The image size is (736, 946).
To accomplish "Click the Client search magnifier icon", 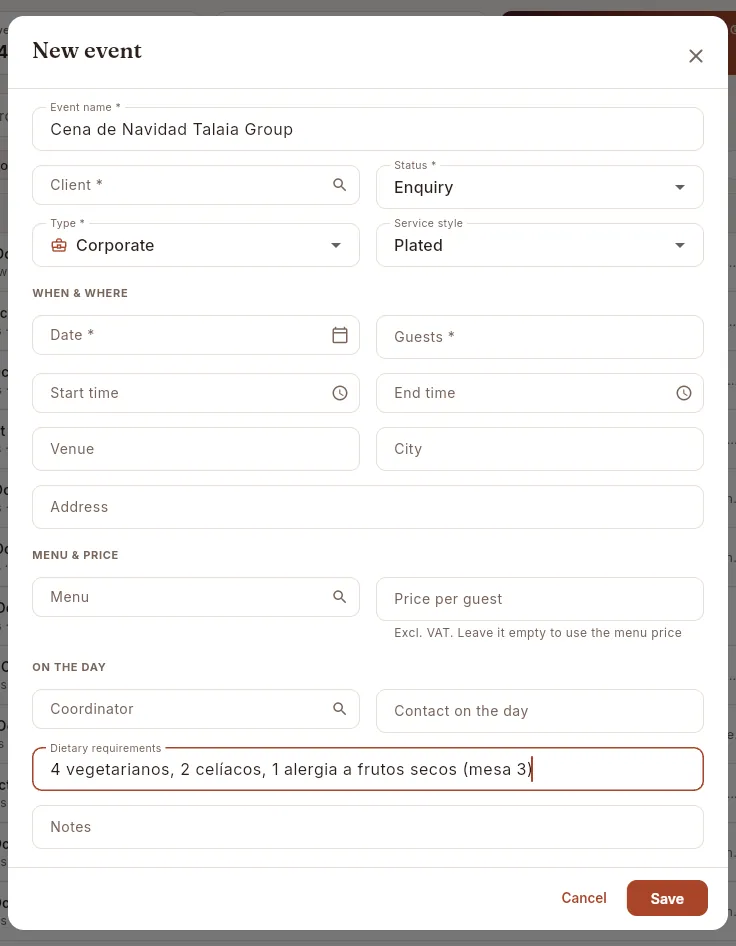I will click(340, 185).
